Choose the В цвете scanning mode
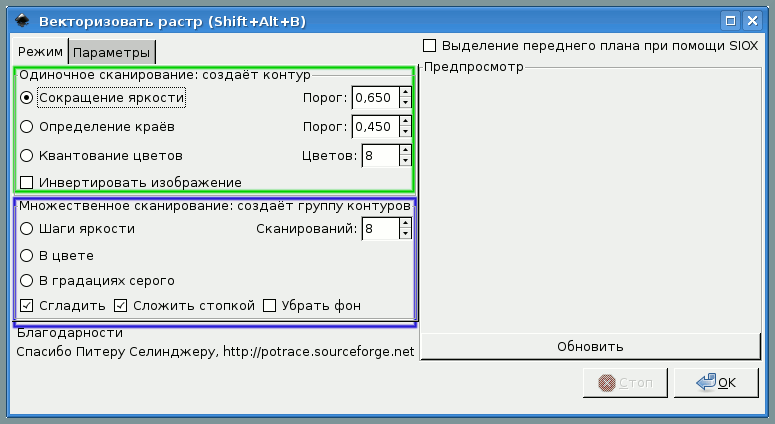The image size is (775, 424). point(27,255)
